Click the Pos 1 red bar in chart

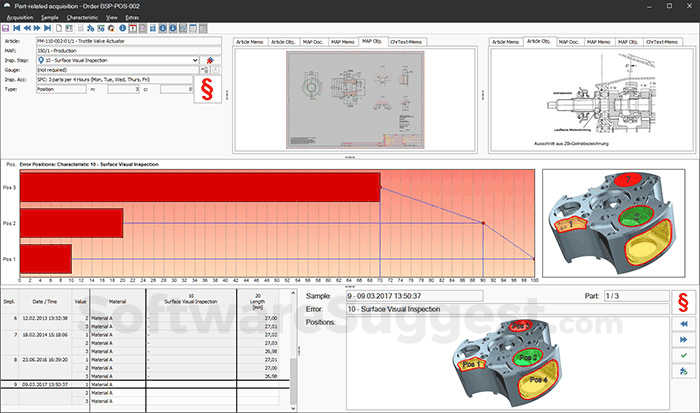tap(46, 259)
